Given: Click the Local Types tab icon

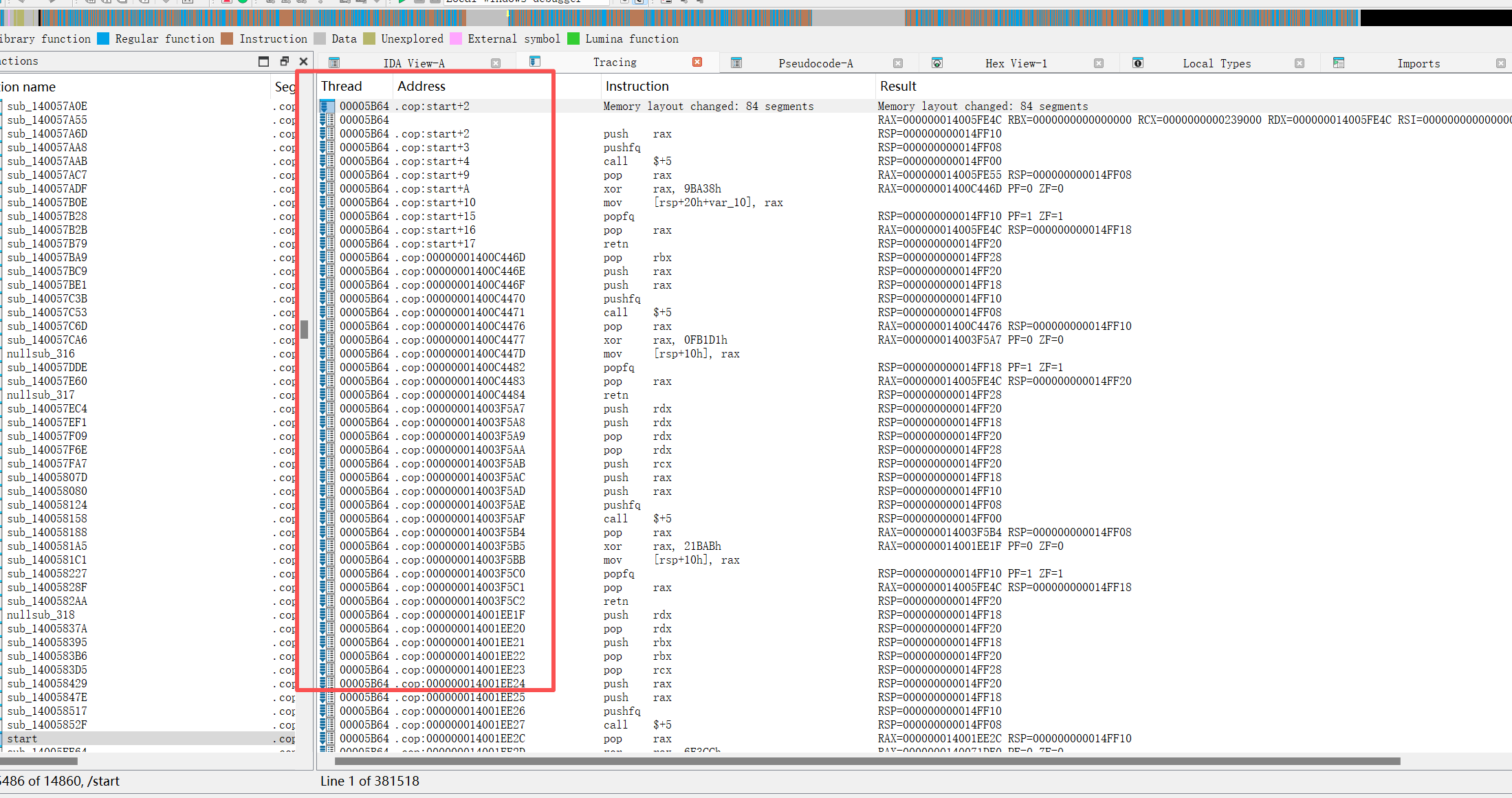Looking at the screenshot, I should click(1138, 63).
